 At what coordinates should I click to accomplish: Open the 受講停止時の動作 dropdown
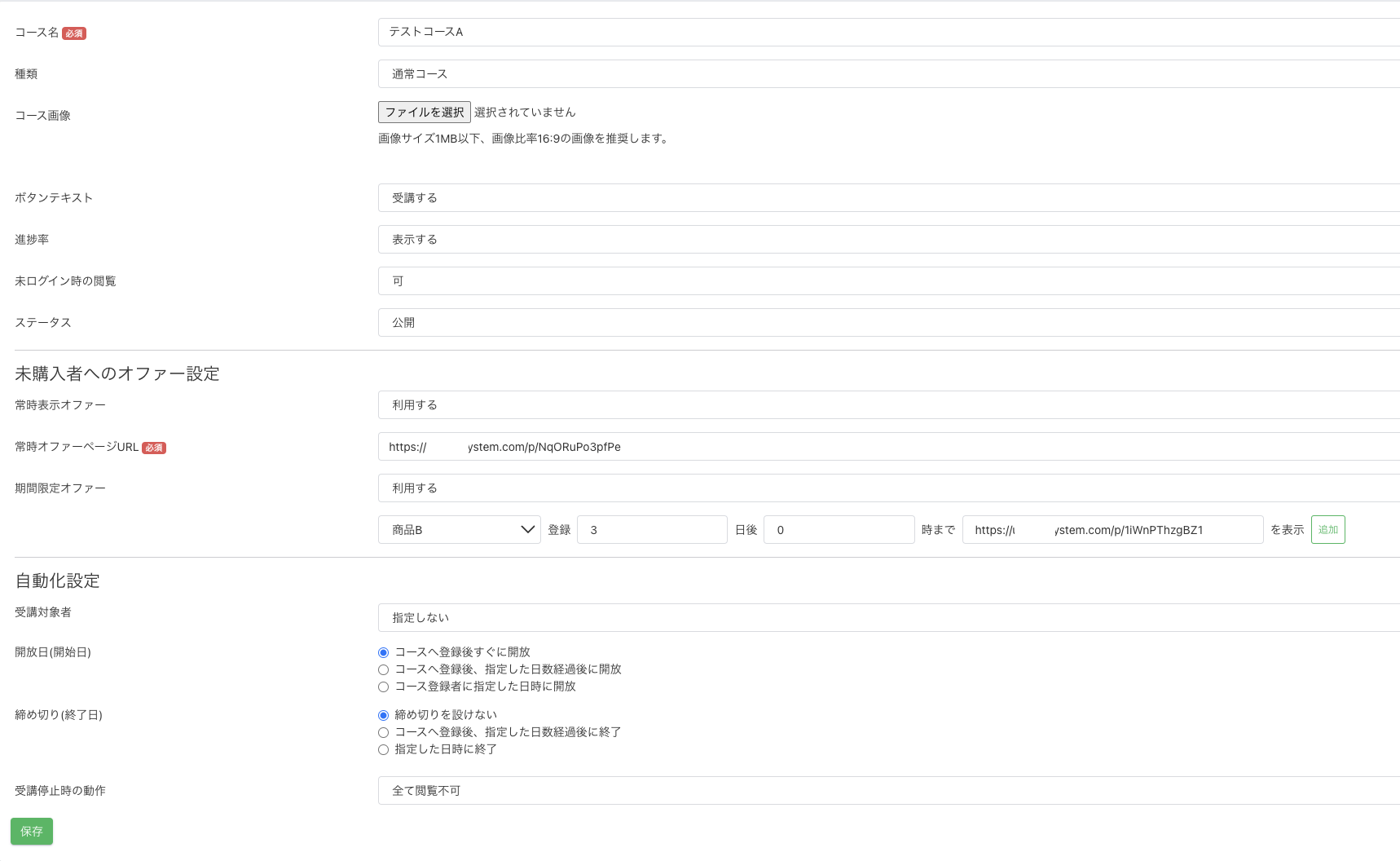(x=888, y=790)
